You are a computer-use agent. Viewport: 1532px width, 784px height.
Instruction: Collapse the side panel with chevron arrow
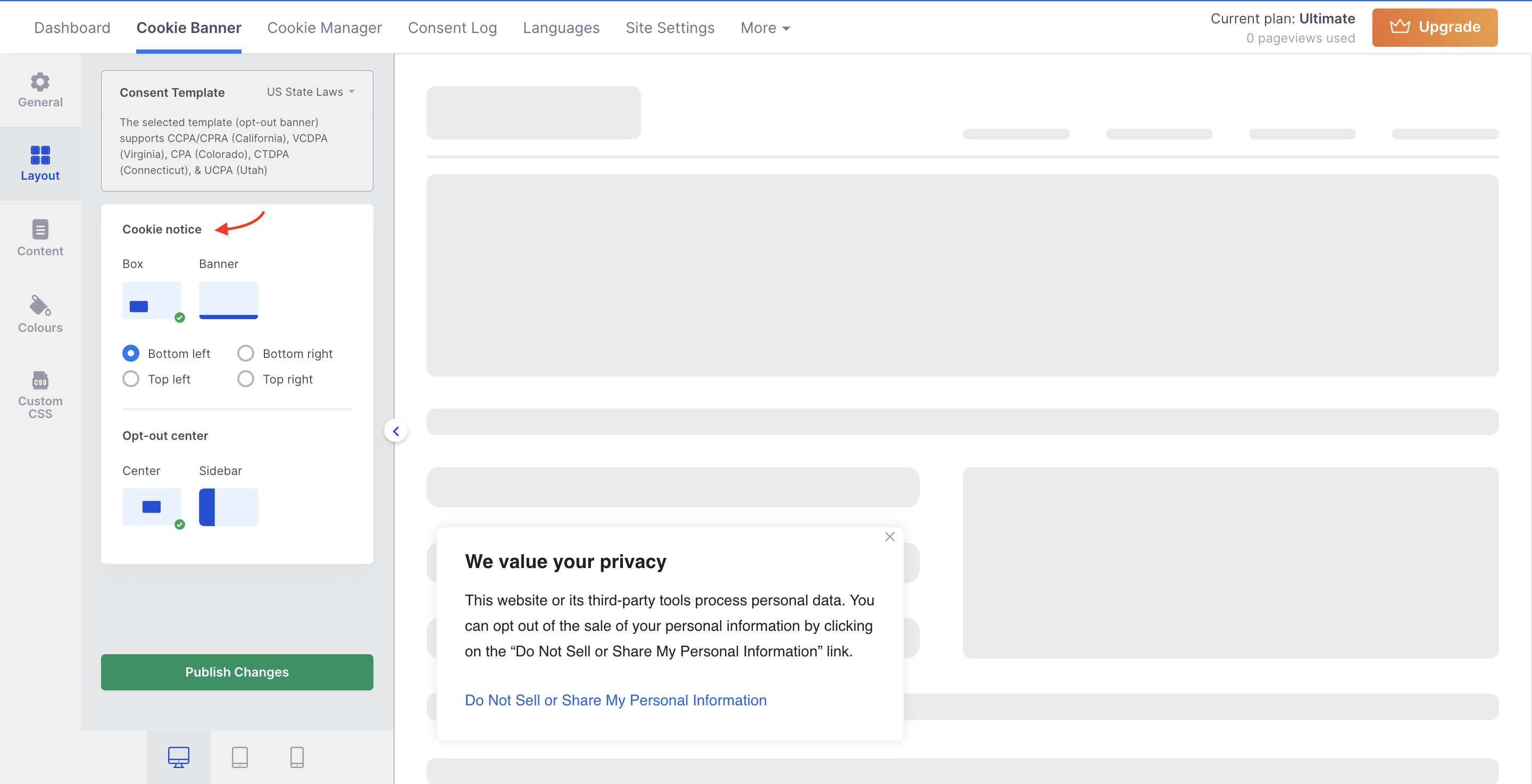395,431
